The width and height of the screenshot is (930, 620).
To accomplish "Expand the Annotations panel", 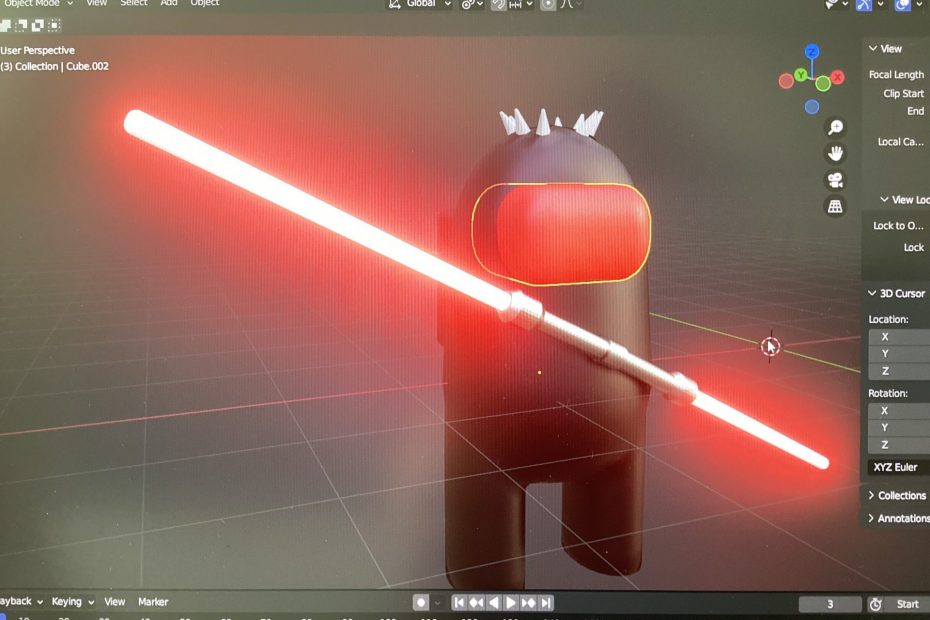I will coord(872,518).
